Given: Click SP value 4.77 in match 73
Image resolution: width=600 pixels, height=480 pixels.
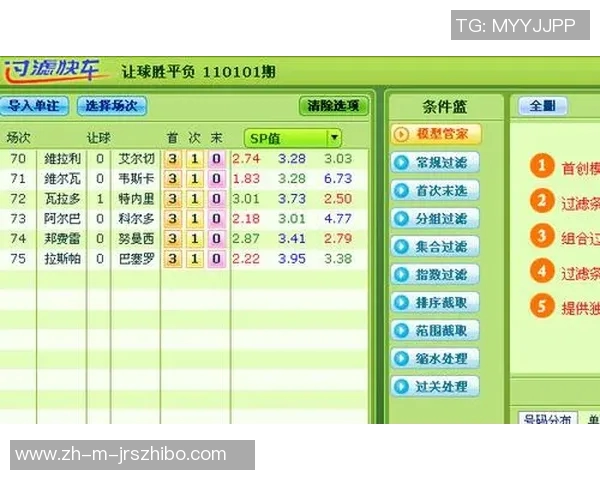Looking at the screenshot, I should tap(338, 219).
